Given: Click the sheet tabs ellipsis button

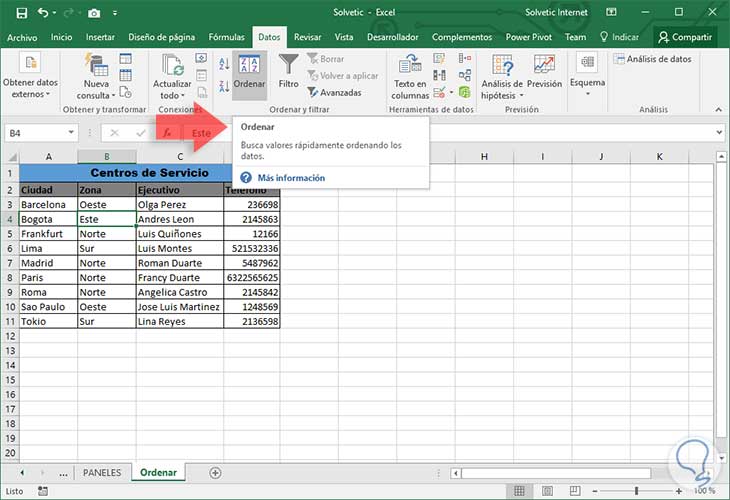Looking at the screenshot, I should pos(64,473).
